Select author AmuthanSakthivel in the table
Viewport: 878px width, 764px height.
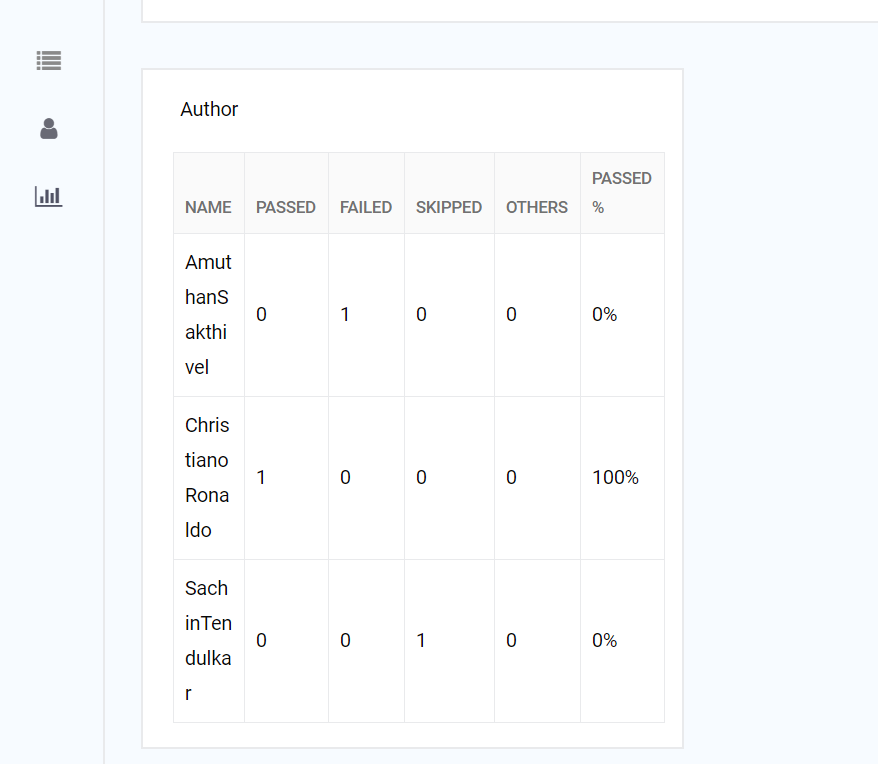click(x=207, y=314)
